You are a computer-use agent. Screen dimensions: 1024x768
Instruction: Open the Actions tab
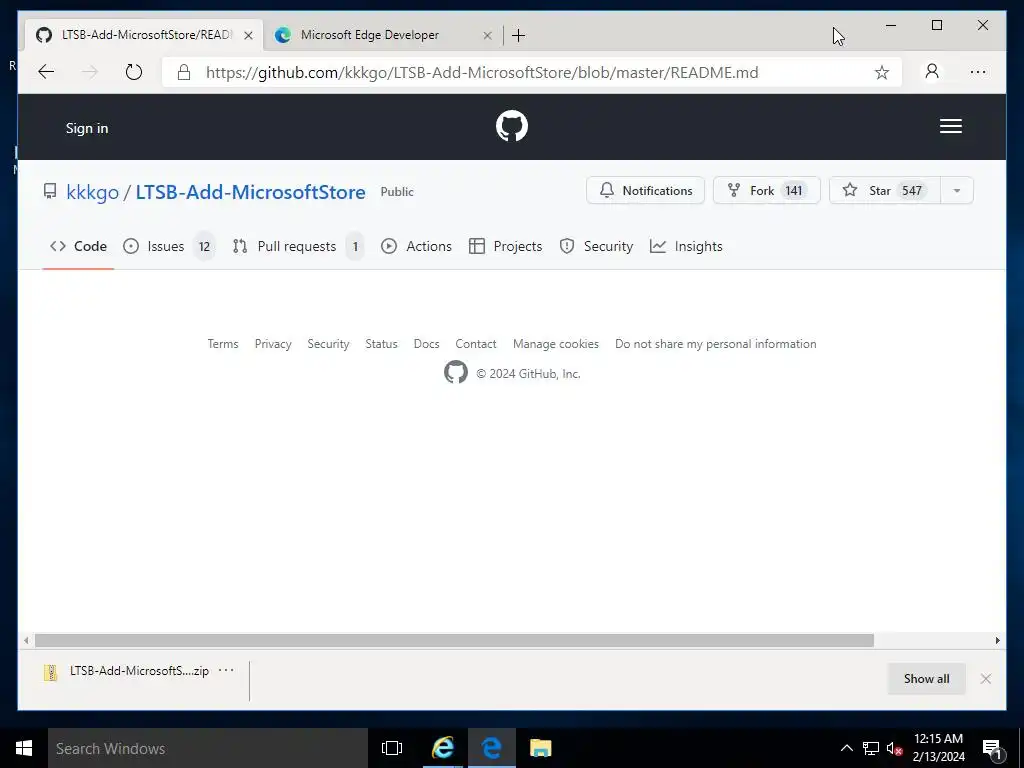pos(416,246)
